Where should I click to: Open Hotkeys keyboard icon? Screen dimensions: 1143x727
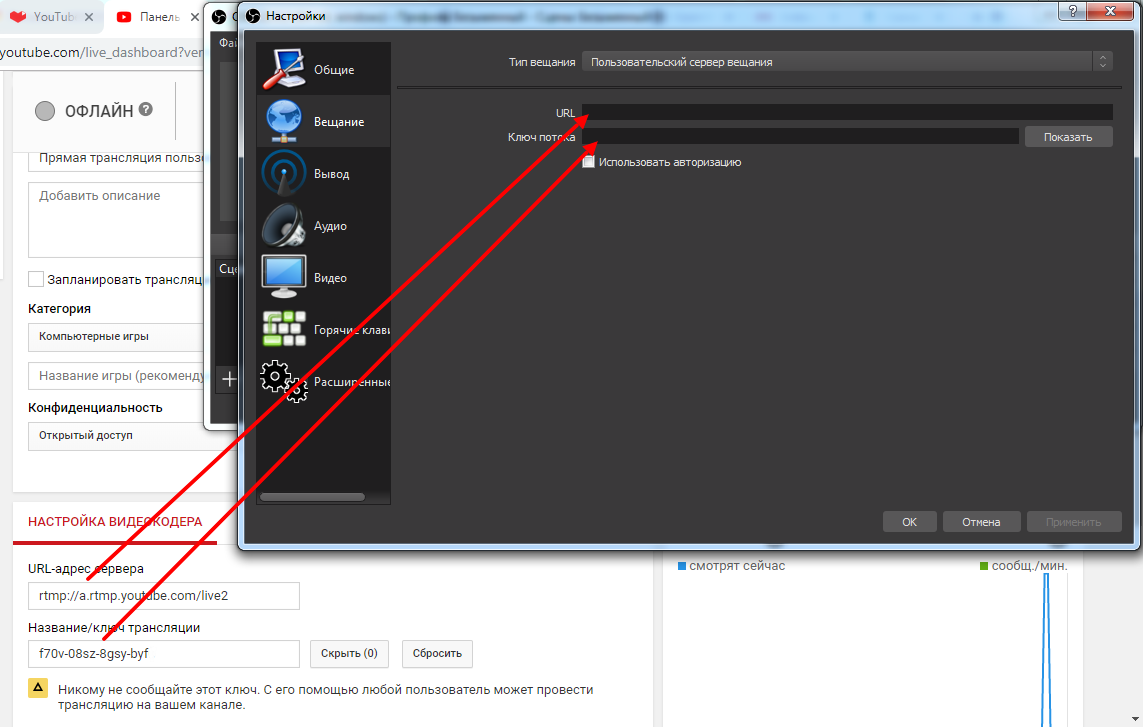(x=283, y=329)
